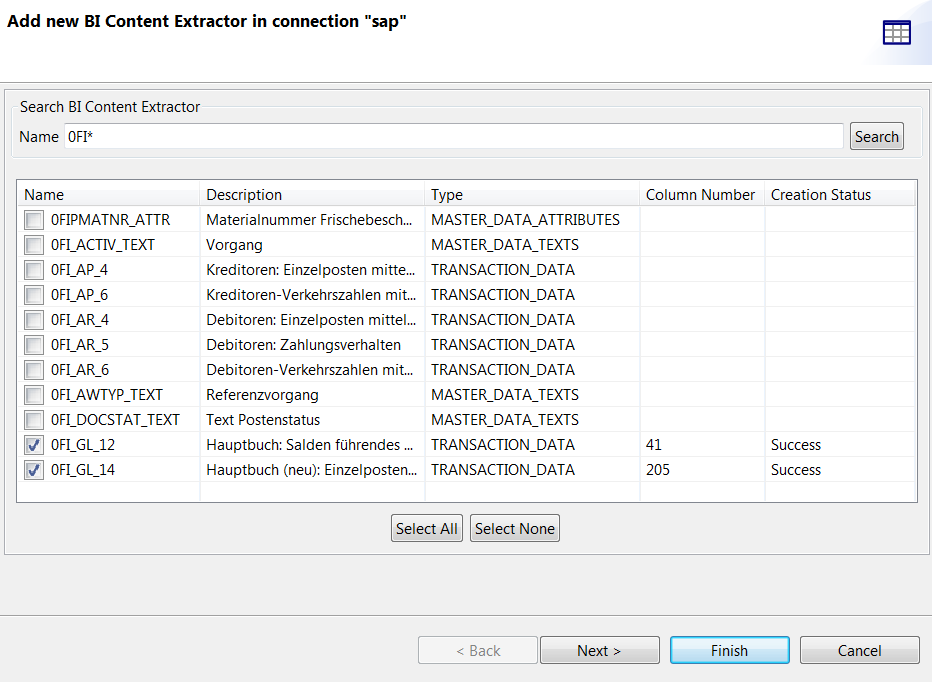Screen dimensions: 932x682
Task: Enable the 0FI_ACTIV_TEXT checkbox
Action: tap(33, 244)
